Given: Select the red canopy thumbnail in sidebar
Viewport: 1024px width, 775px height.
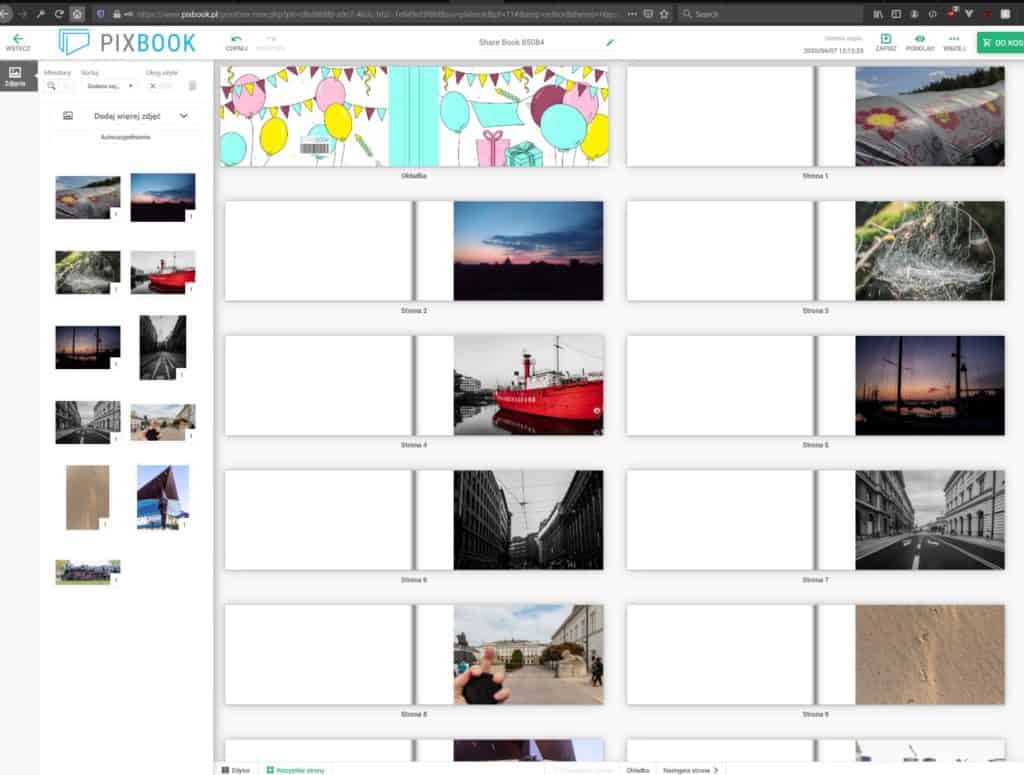Looking at the screenshot, I should pos(163,498).
